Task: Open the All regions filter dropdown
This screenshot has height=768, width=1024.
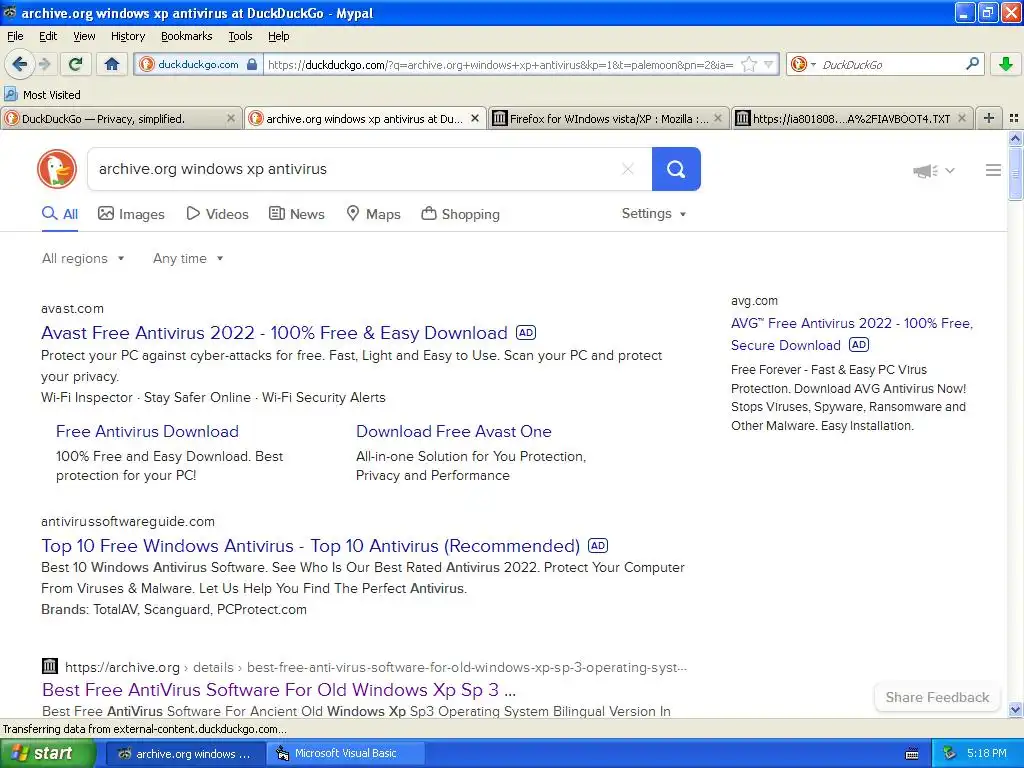Action: 83,258
